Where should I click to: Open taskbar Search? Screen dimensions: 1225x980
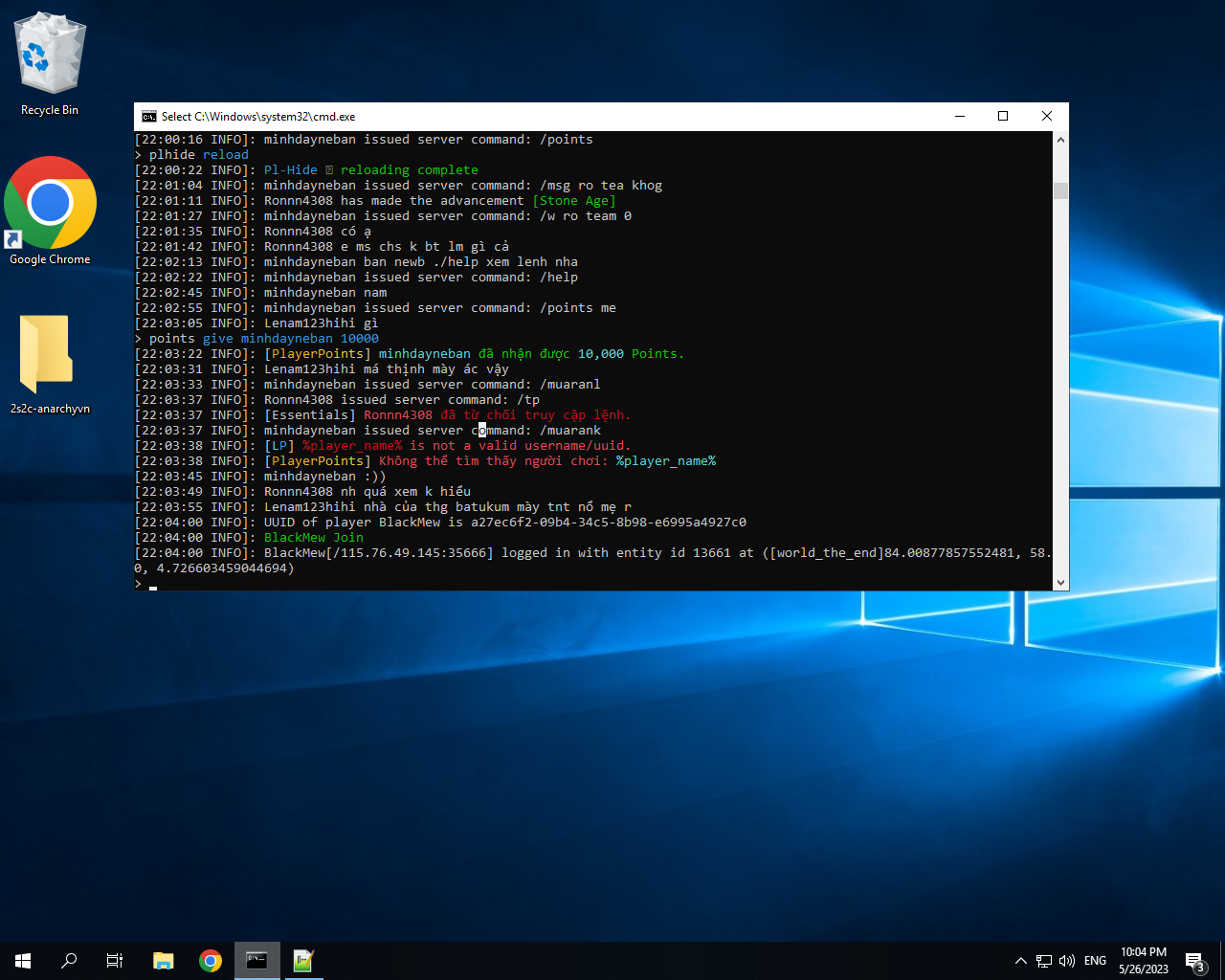click(x=69, y=961)
